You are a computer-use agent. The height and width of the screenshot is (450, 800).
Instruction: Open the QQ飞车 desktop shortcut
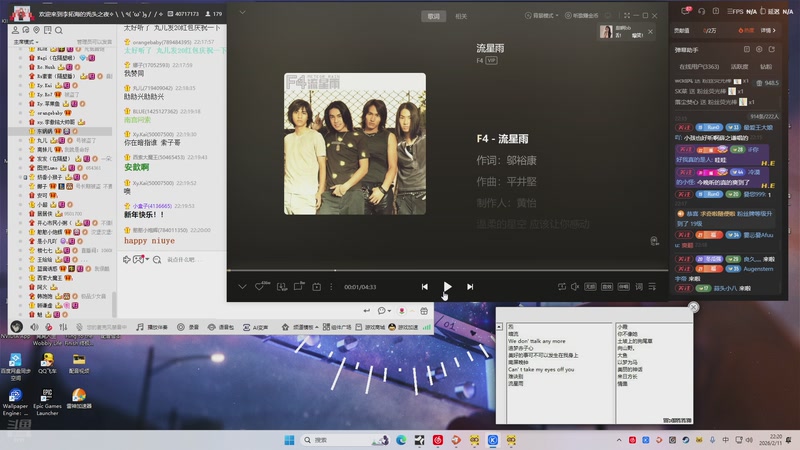(47, 363)
